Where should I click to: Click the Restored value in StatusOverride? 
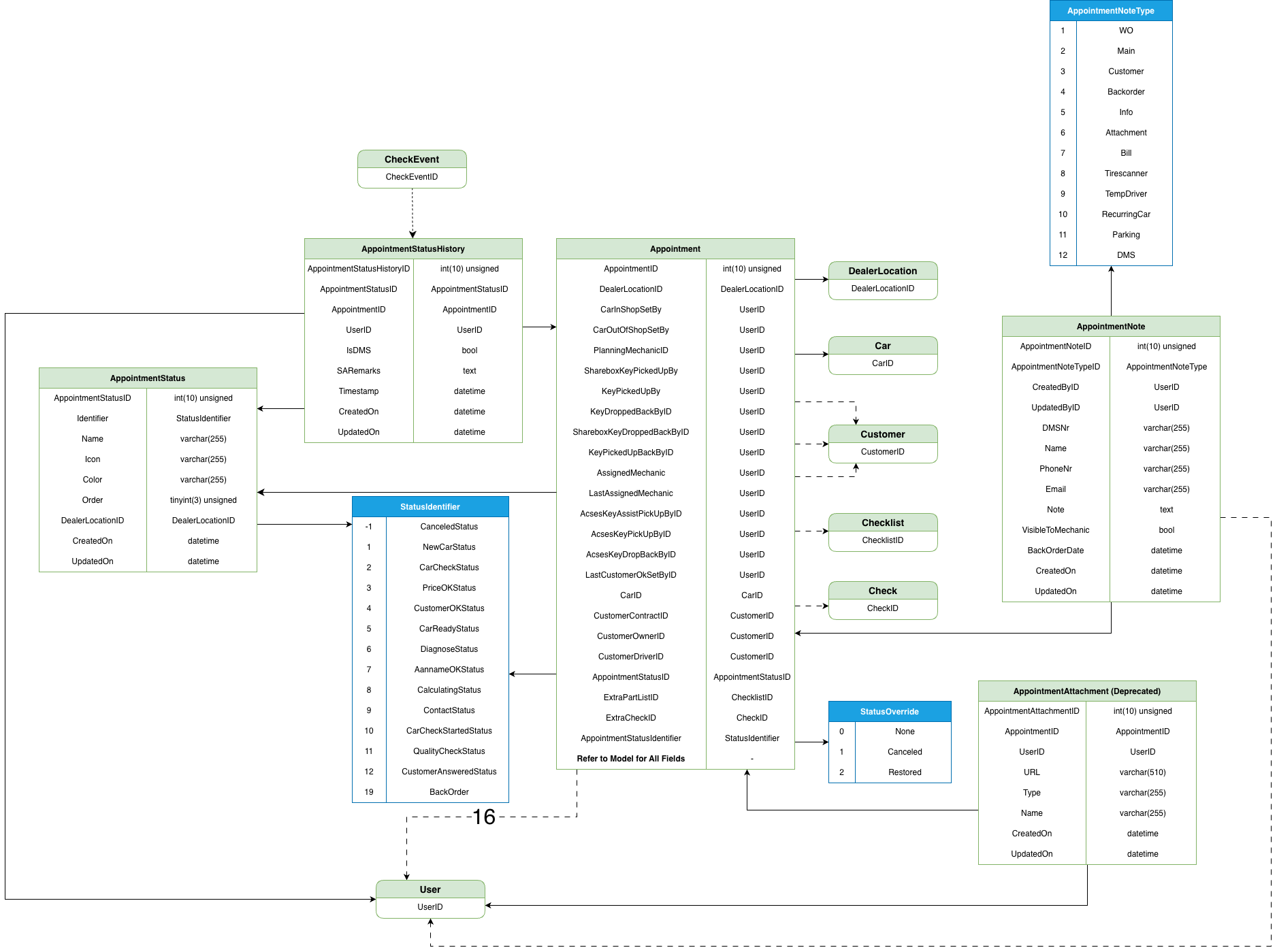coord(904,772)
